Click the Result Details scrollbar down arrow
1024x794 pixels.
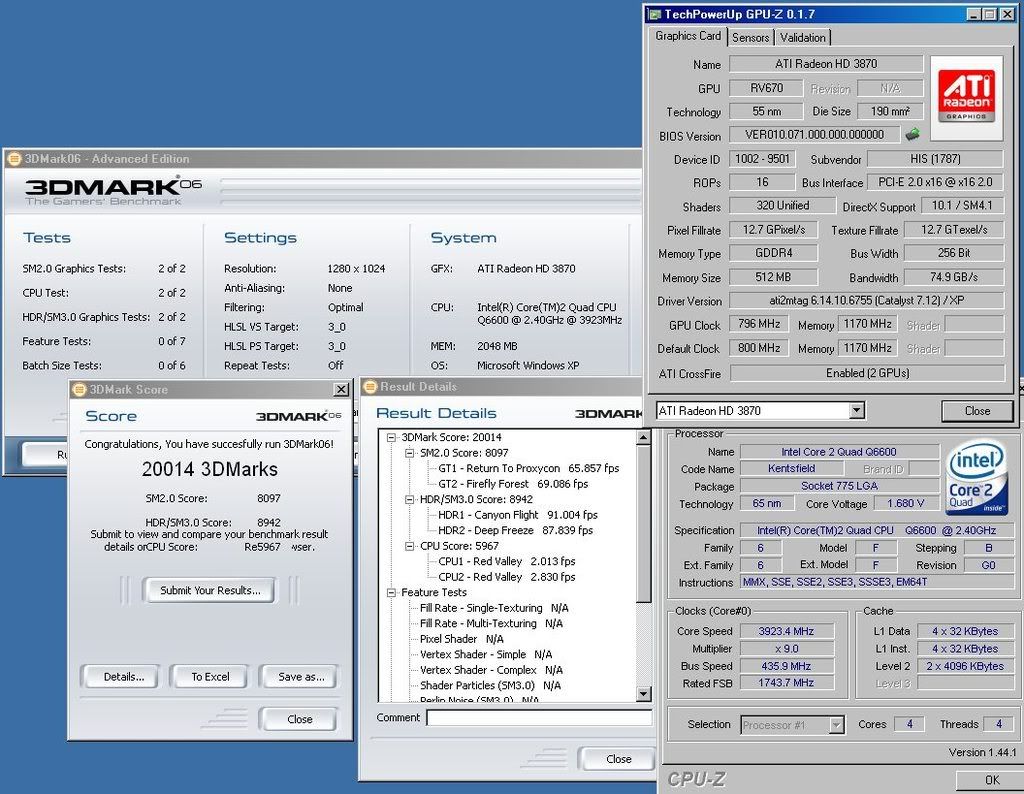pos(643,694)
